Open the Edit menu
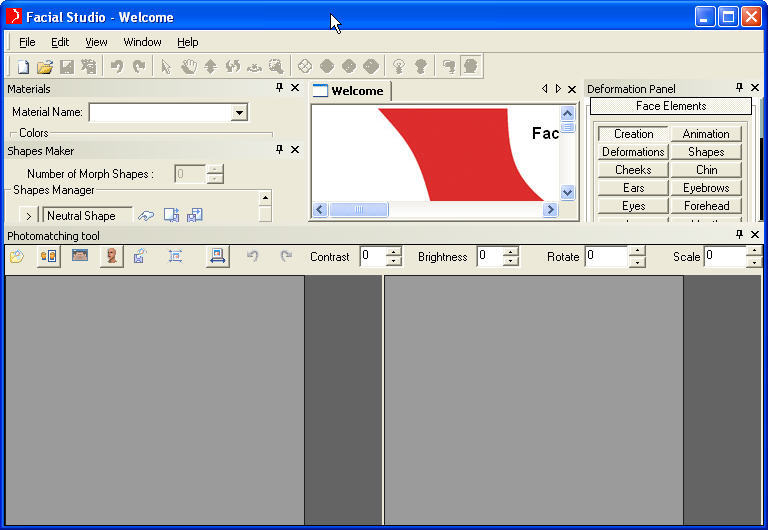The width and height of the screenshot is (768, 530). [60, 42]
